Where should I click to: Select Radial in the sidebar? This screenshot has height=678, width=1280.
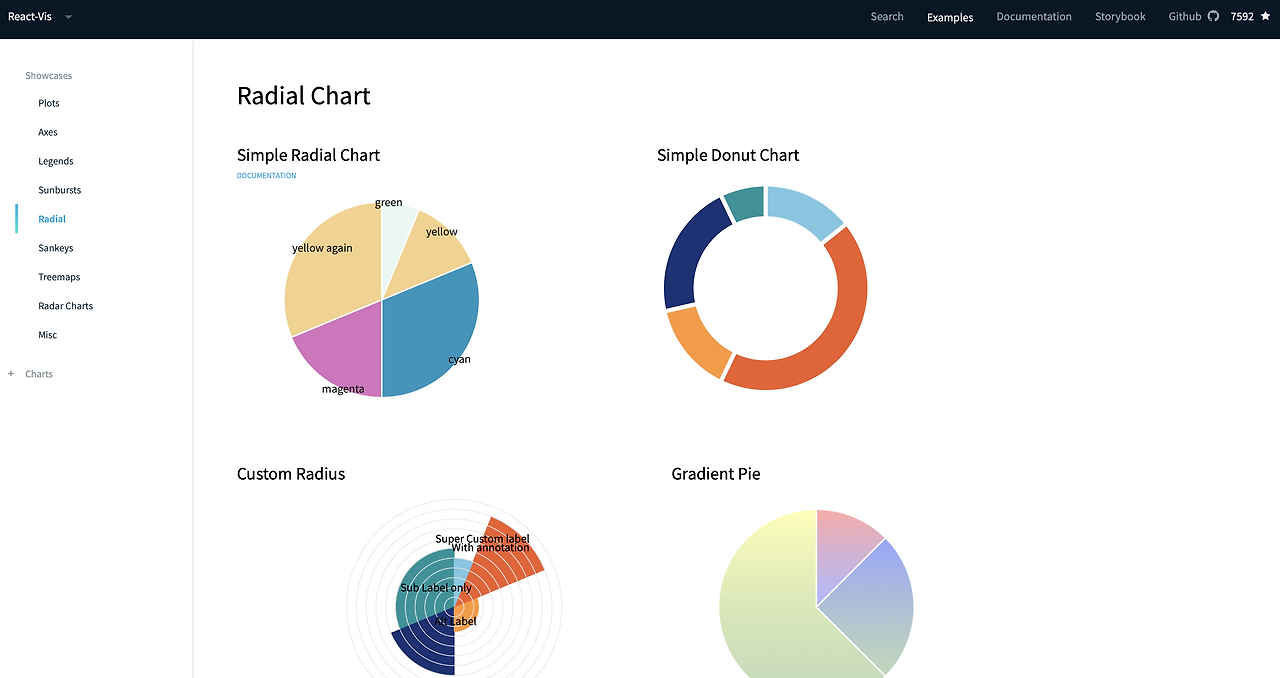pos(52,219)
